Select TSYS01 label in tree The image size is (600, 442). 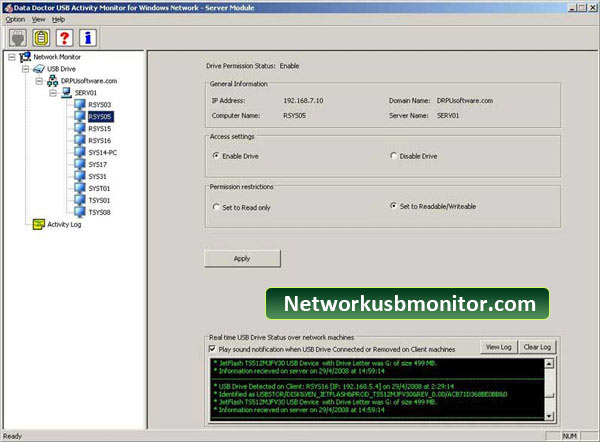tap(99, 200)
